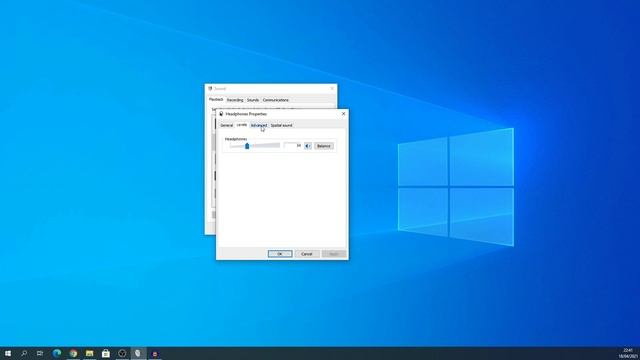640x360 pixels.
Task: Open File Explorer from taskbar
Action: pyautogui.click(x=89, y=353)
